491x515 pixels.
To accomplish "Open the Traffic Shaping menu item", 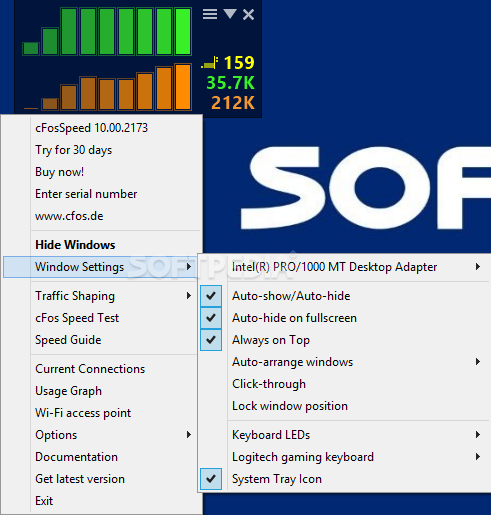I will (75, 296).
